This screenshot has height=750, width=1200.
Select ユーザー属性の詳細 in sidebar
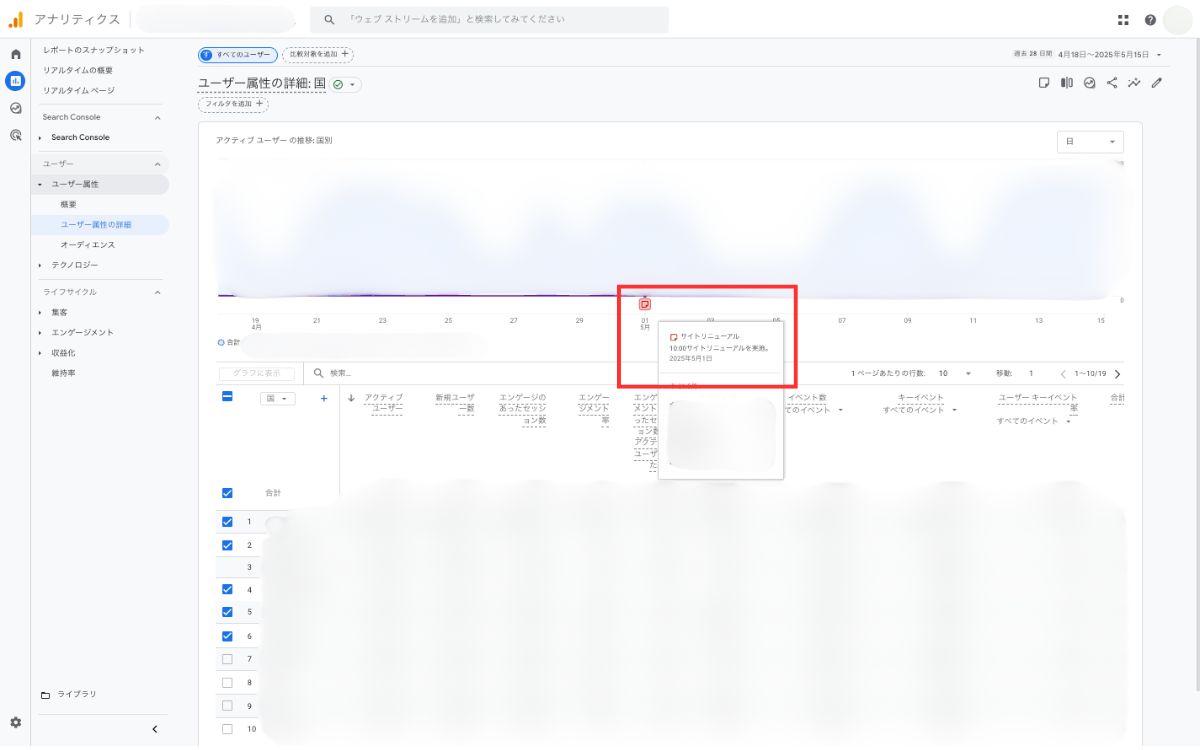[96, 224]
